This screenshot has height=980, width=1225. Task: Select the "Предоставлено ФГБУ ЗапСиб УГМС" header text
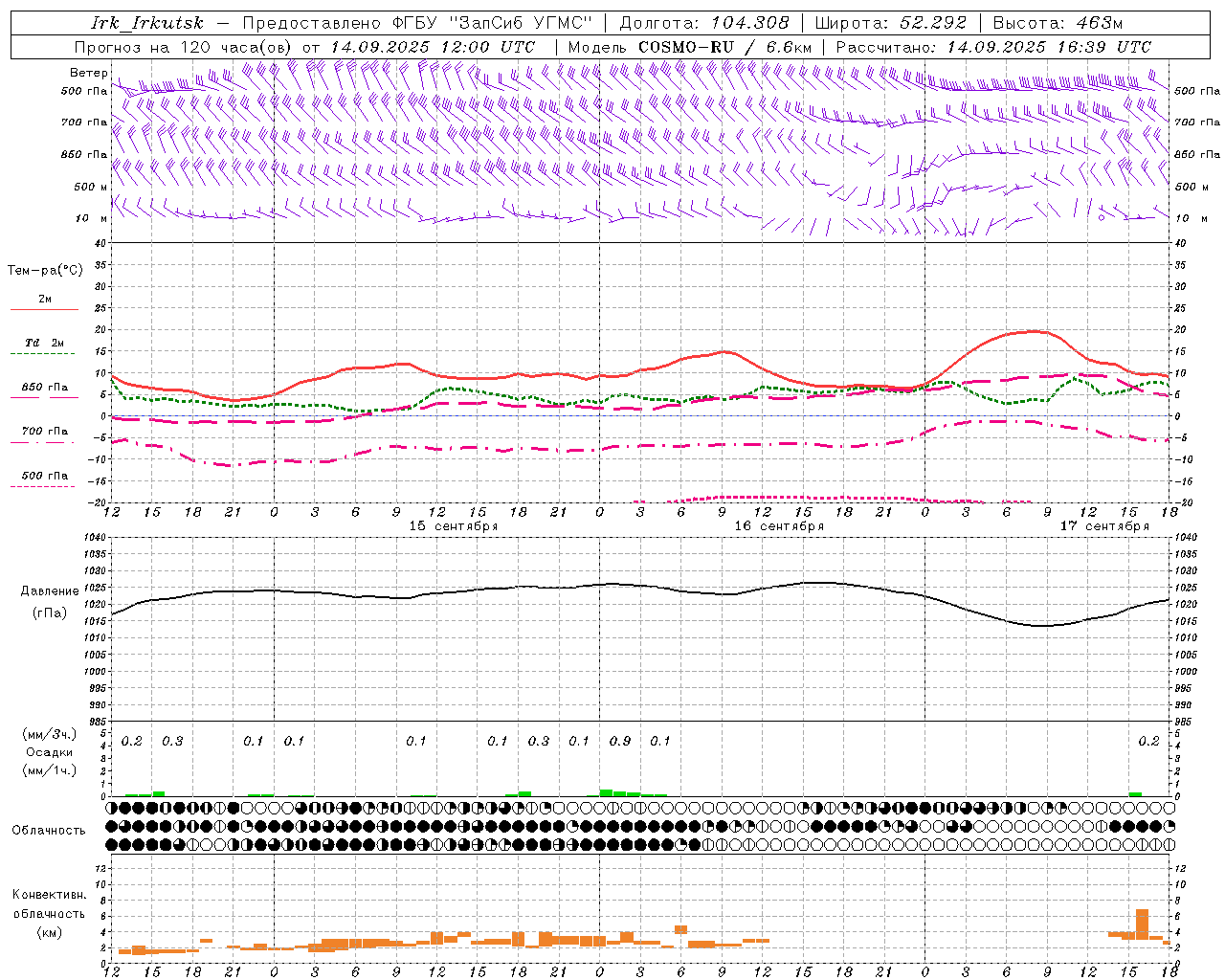[417, 23]
